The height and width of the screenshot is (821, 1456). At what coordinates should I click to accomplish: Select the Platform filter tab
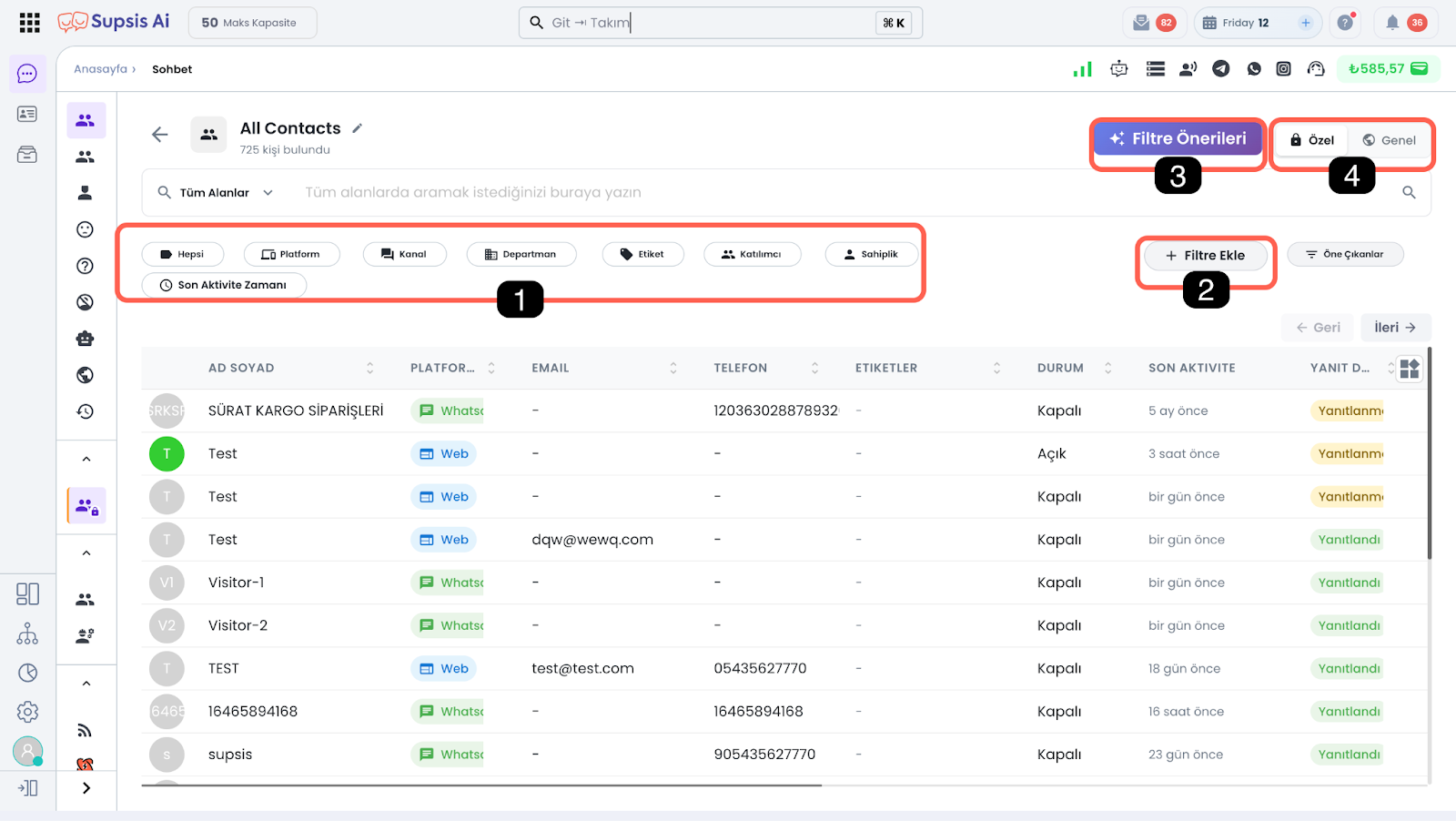(291, 254)
